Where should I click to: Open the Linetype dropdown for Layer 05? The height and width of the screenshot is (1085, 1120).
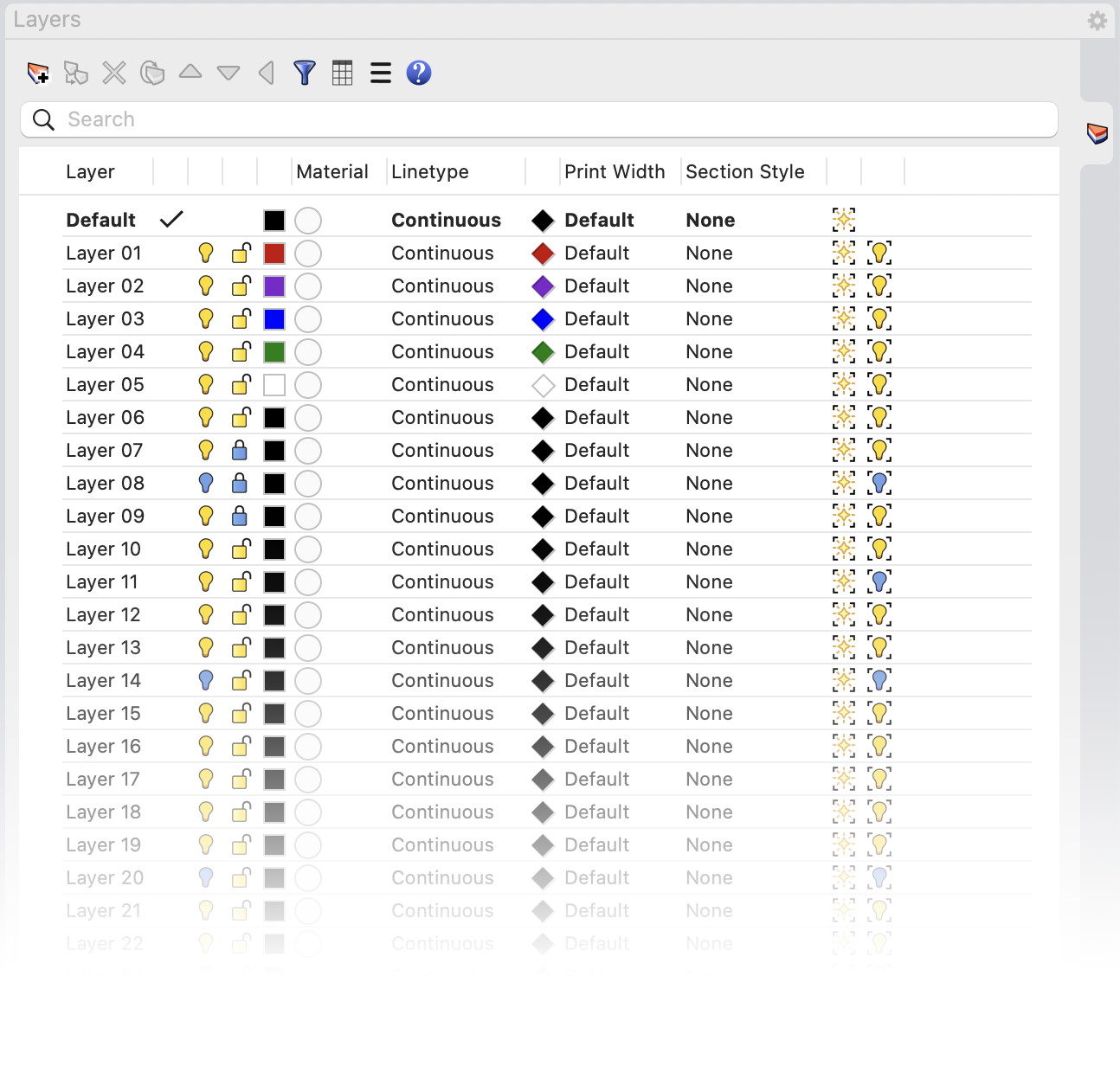click(442, 384)
